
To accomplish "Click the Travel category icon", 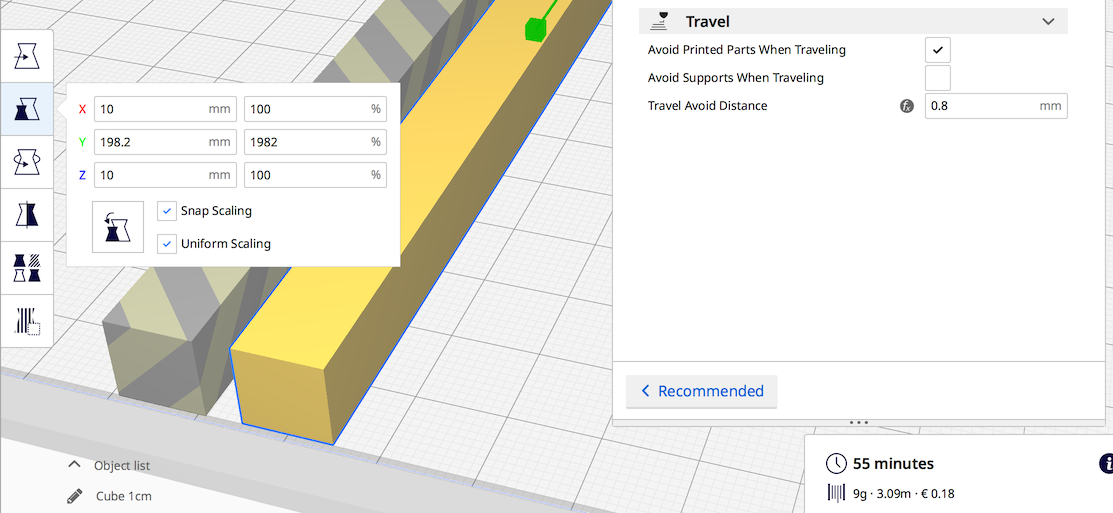I will point(661,21).
